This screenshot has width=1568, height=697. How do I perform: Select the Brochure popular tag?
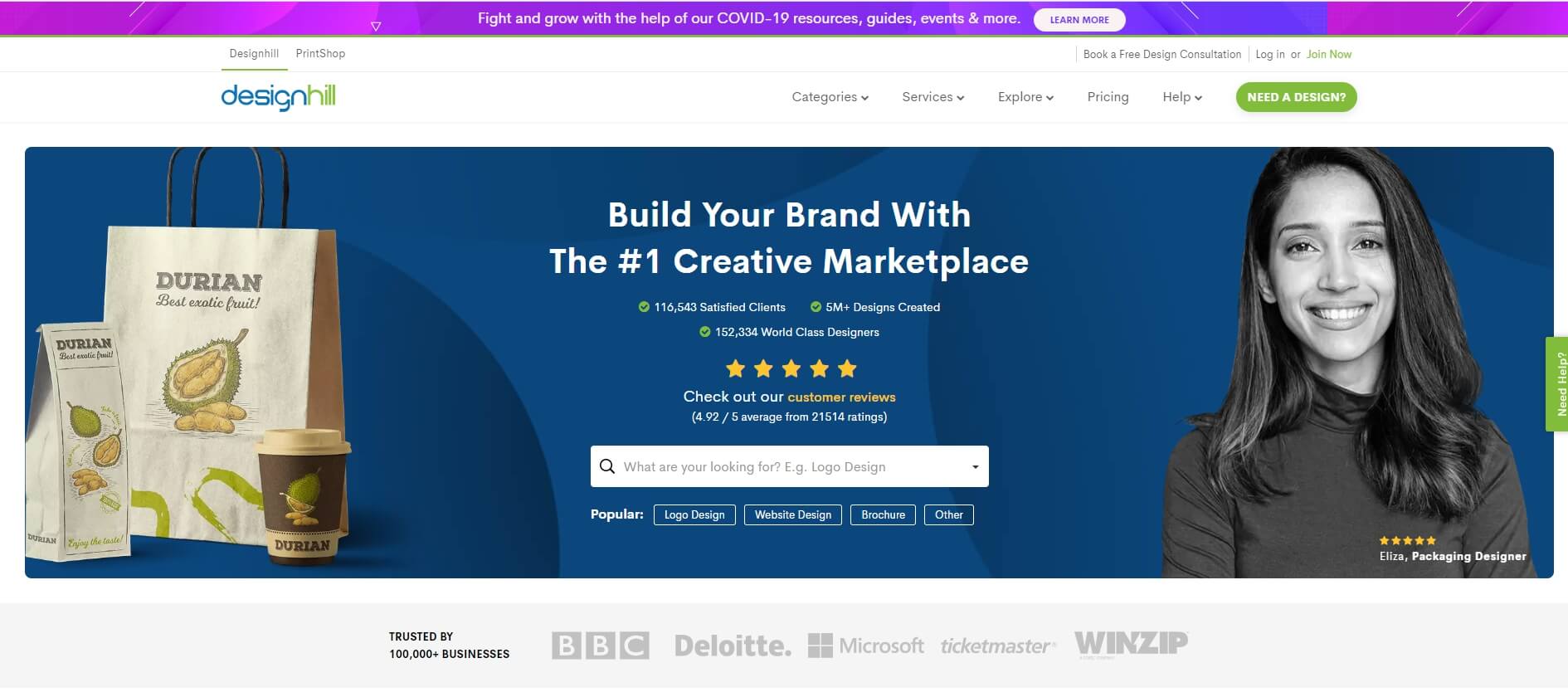883,514
